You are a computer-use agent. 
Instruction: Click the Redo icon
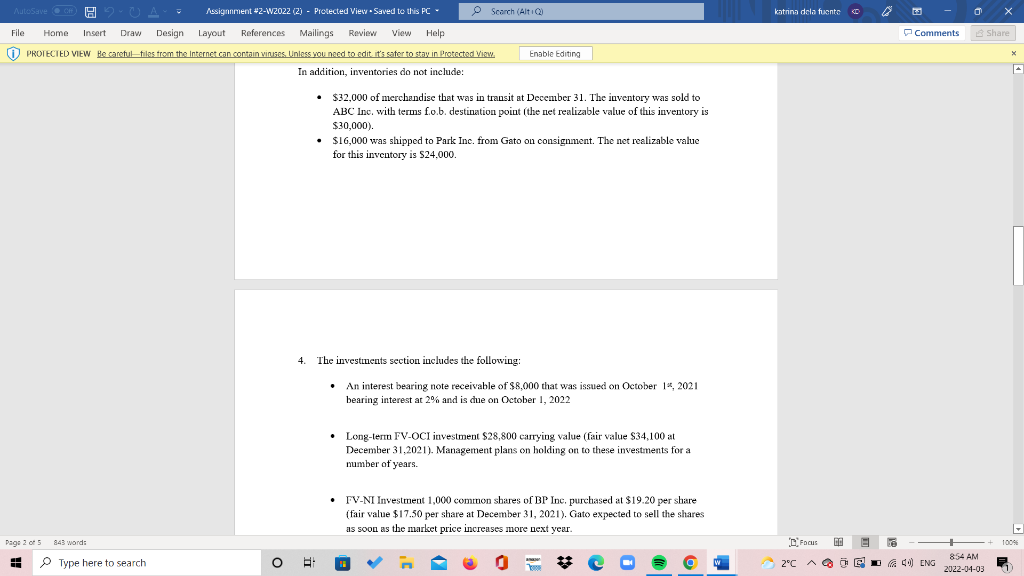click(x=134, y=11)
